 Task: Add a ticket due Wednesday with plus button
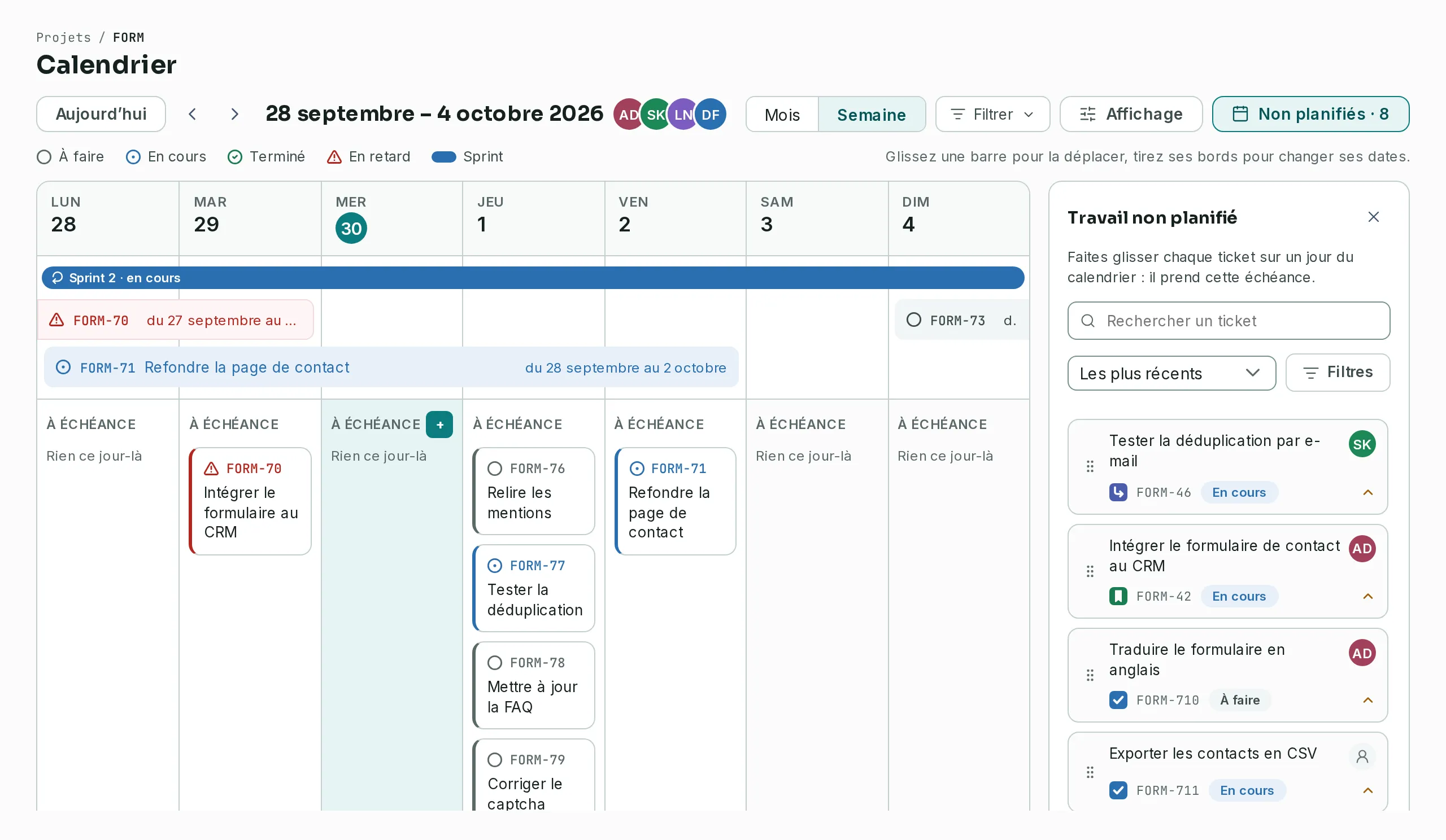click(x=439, y=425)
